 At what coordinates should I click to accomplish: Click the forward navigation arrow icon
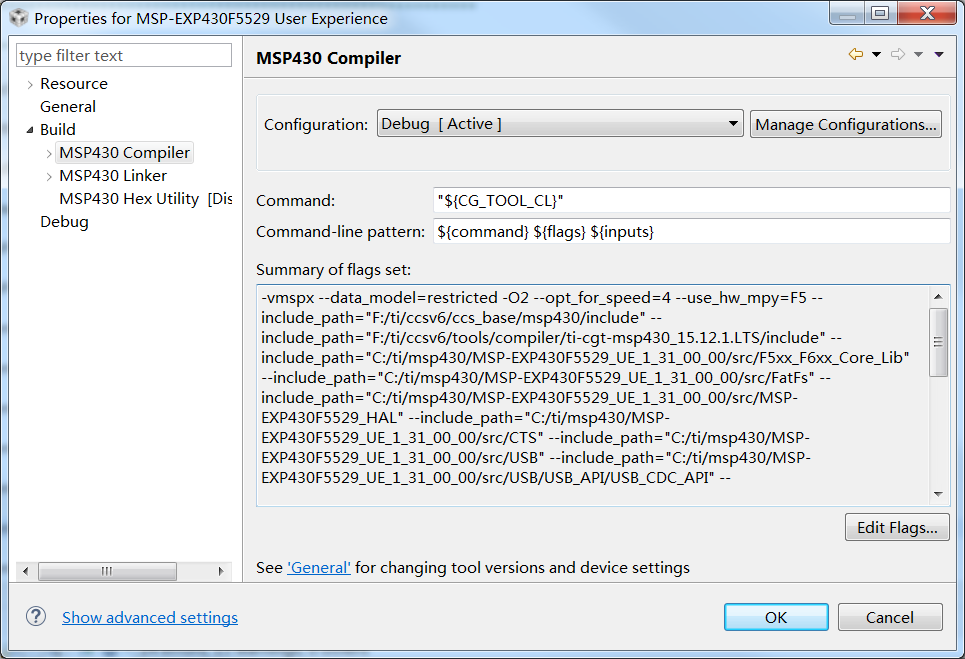897,55
